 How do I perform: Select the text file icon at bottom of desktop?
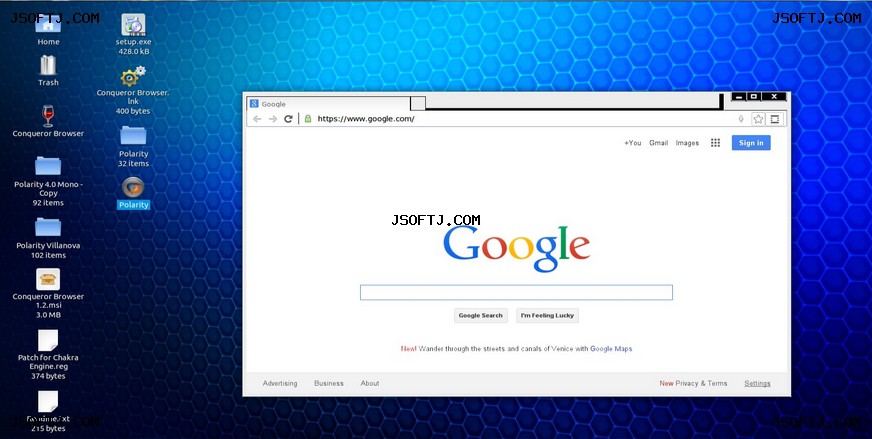pyautogui.click(x=48, y=402)
